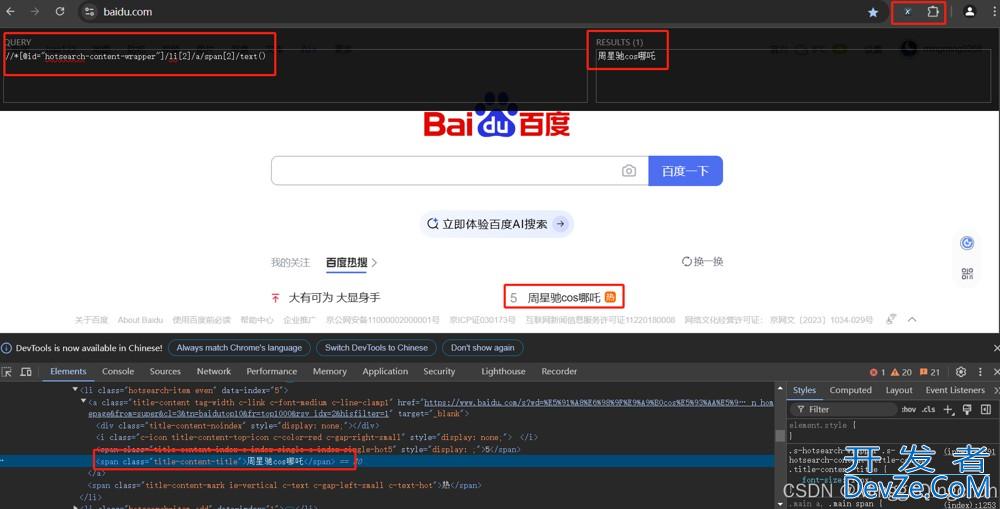Open the QR code icon on right
Viewport: 1000px width, 509px height.
coord(967,274)
